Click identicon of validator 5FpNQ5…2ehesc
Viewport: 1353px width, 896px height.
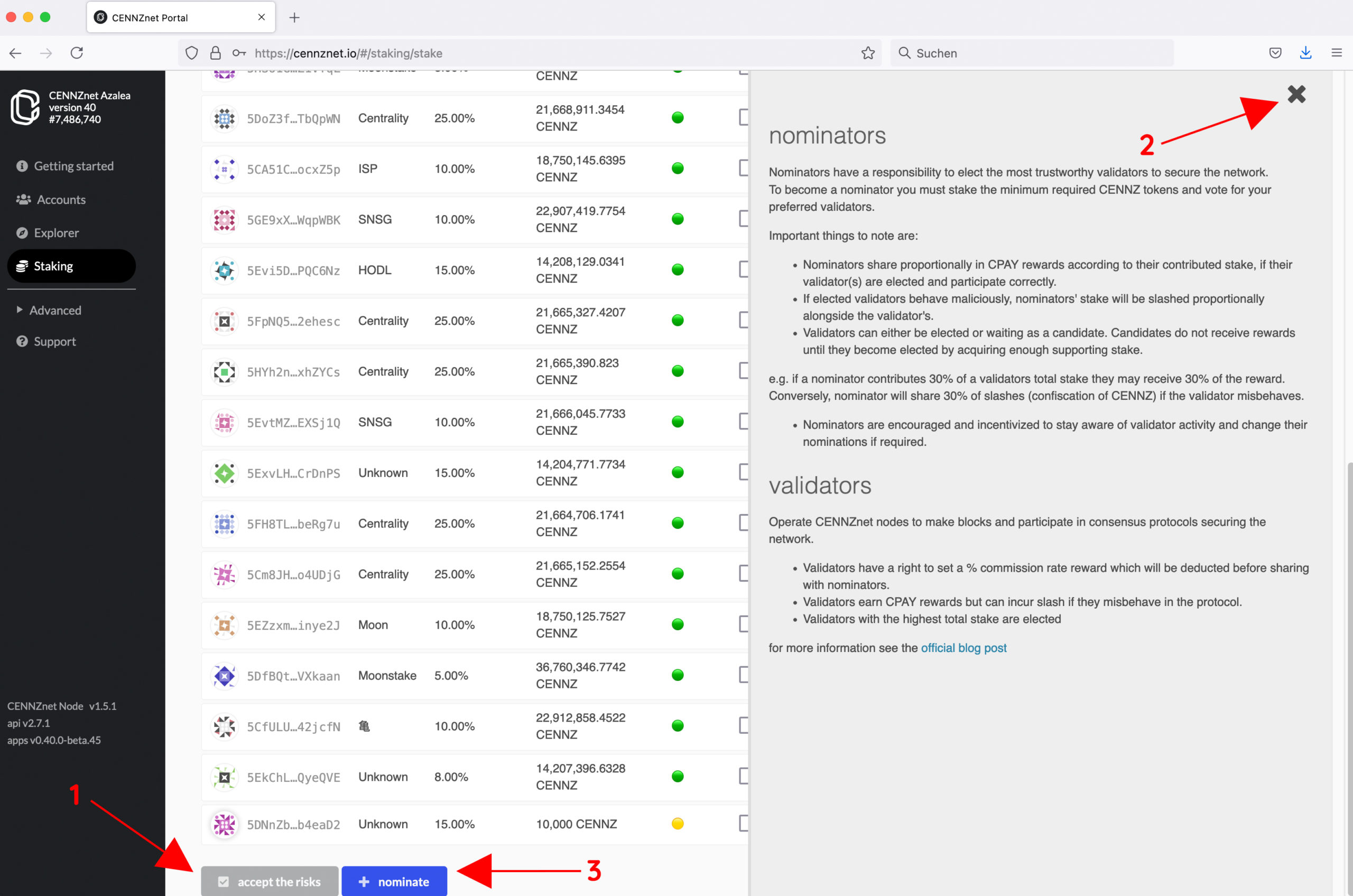pyautogui.click(x=224, y=321)
